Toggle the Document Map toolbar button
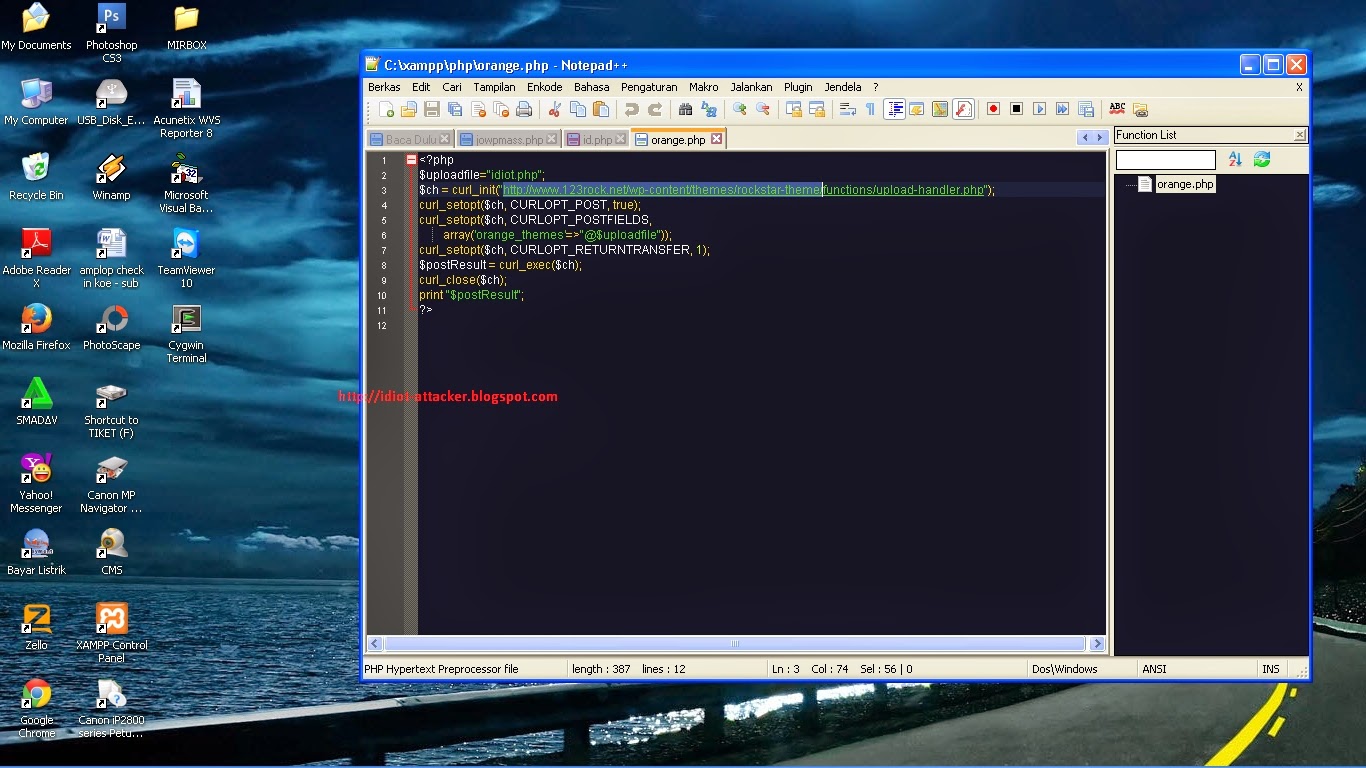Viewport: 1366px width, 768px height. 939,109
